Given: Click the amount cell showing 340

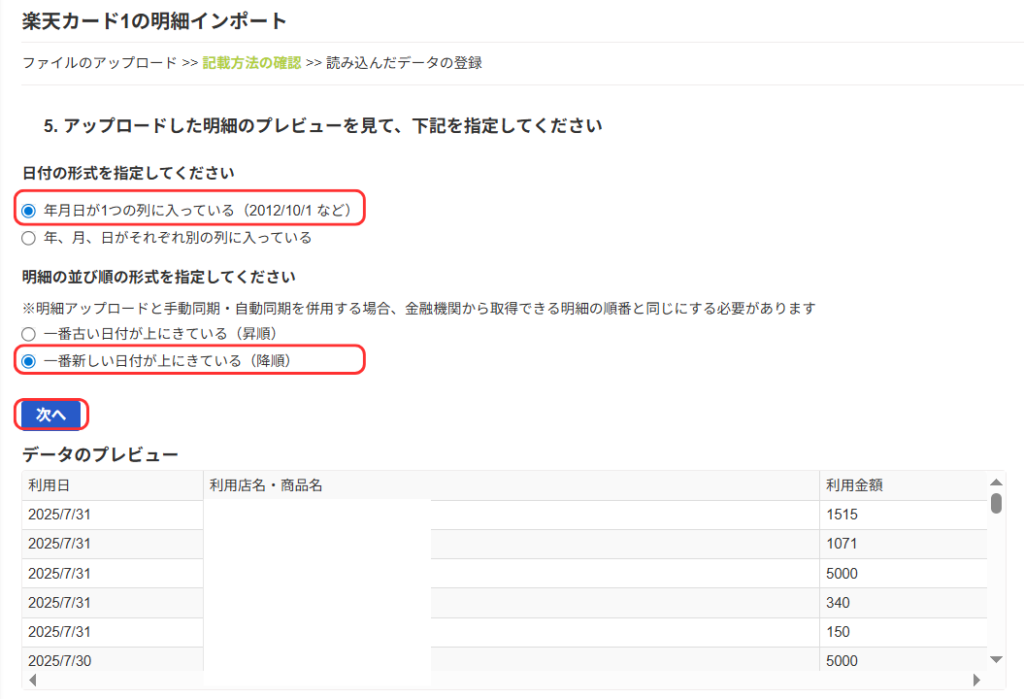Looking at the screenshot, I should coord(839,603).
